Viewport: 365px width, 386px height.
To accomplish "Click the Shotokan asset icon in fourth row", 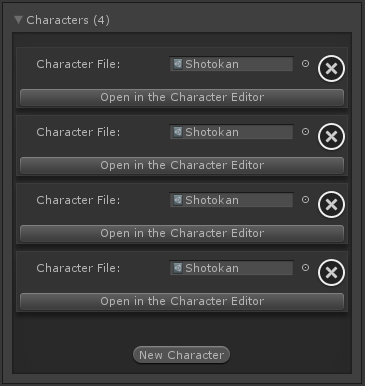I will pyautogui.click(x=178, y=268).
